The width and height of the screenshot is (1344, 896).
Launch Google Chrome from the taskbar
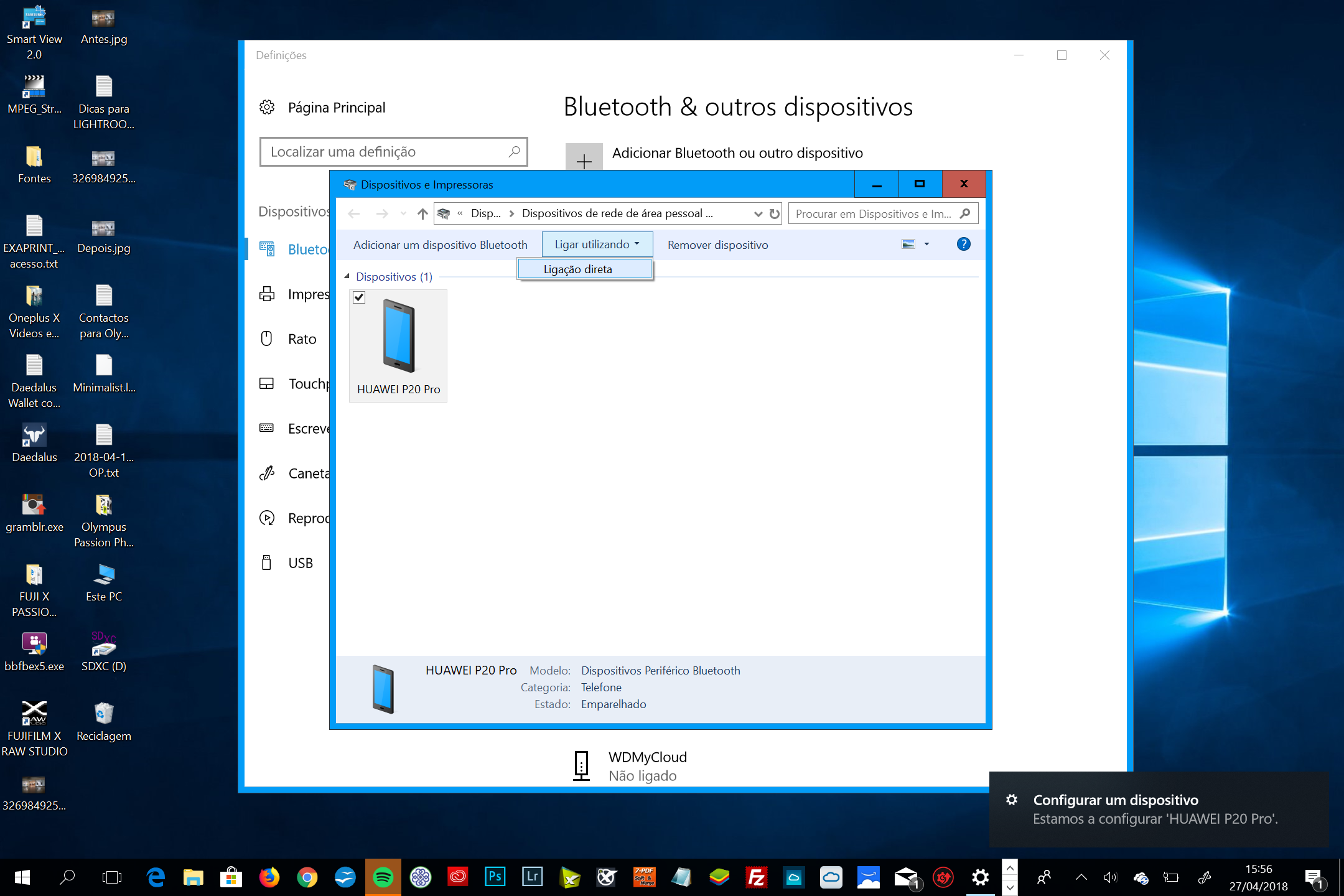[x=307, y=877]
